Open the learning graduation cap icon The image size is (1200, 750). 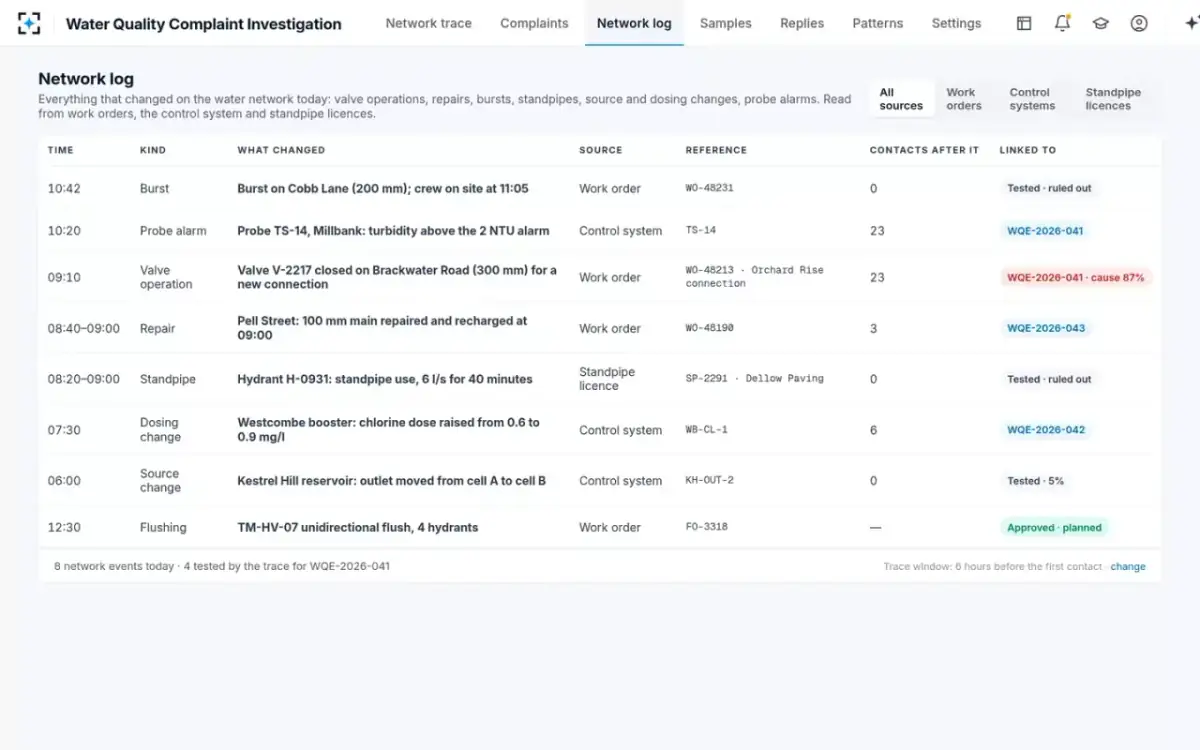tap(1101, 23)
